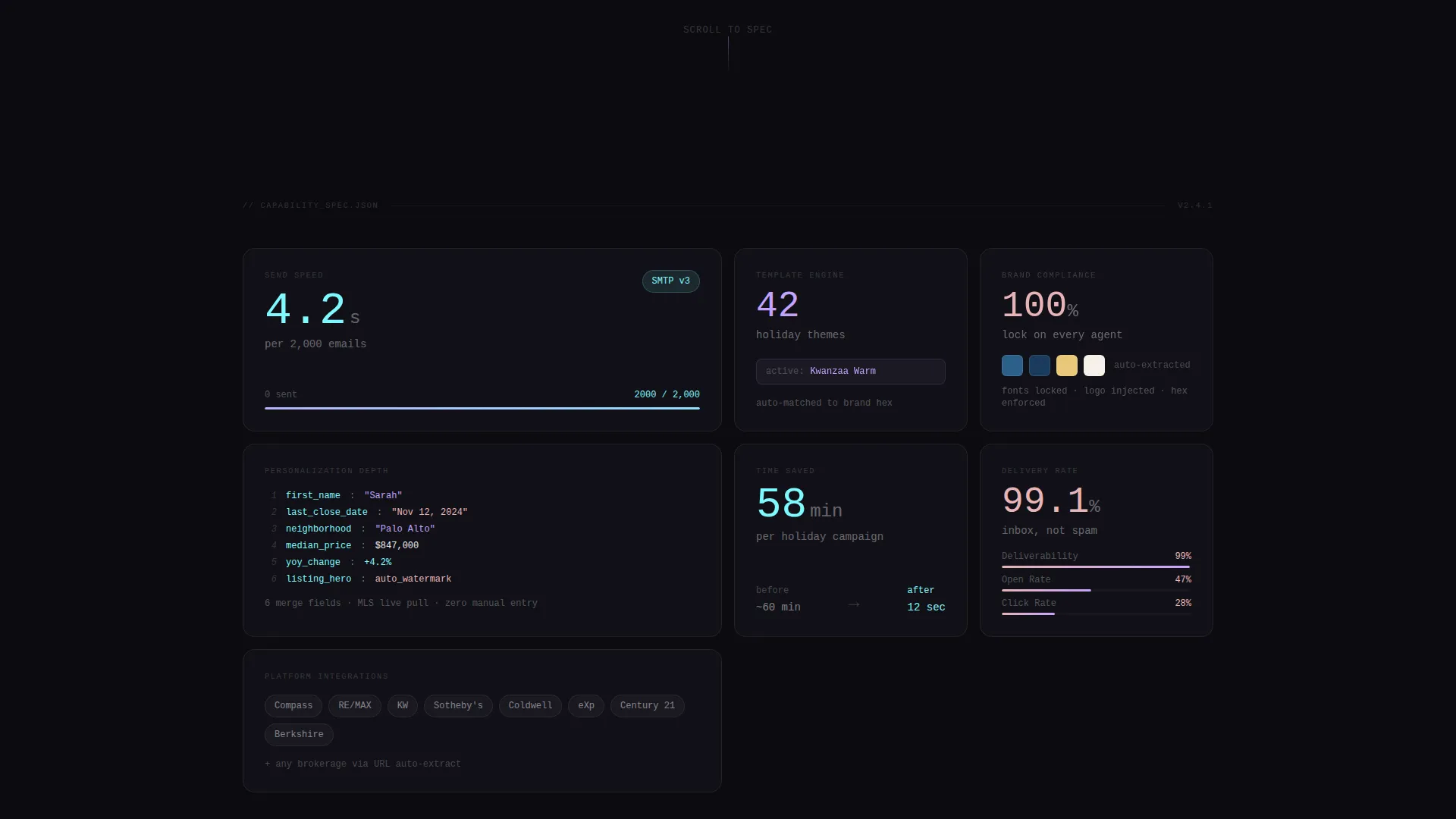Open the active Kwanzaa Warm theme field
The image size is (1456, 819).
tap(851, 372)
